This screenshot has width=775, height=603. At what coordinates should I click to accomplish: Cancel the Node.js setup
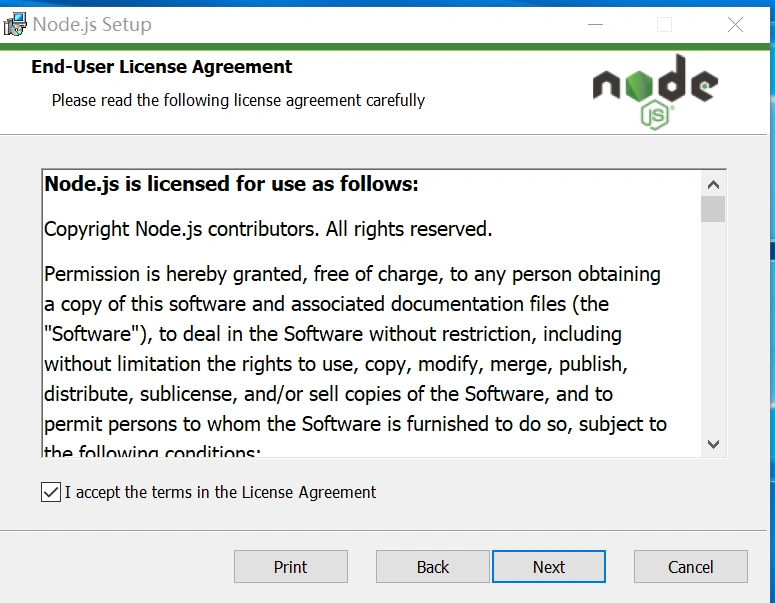[x=690, y=567]
